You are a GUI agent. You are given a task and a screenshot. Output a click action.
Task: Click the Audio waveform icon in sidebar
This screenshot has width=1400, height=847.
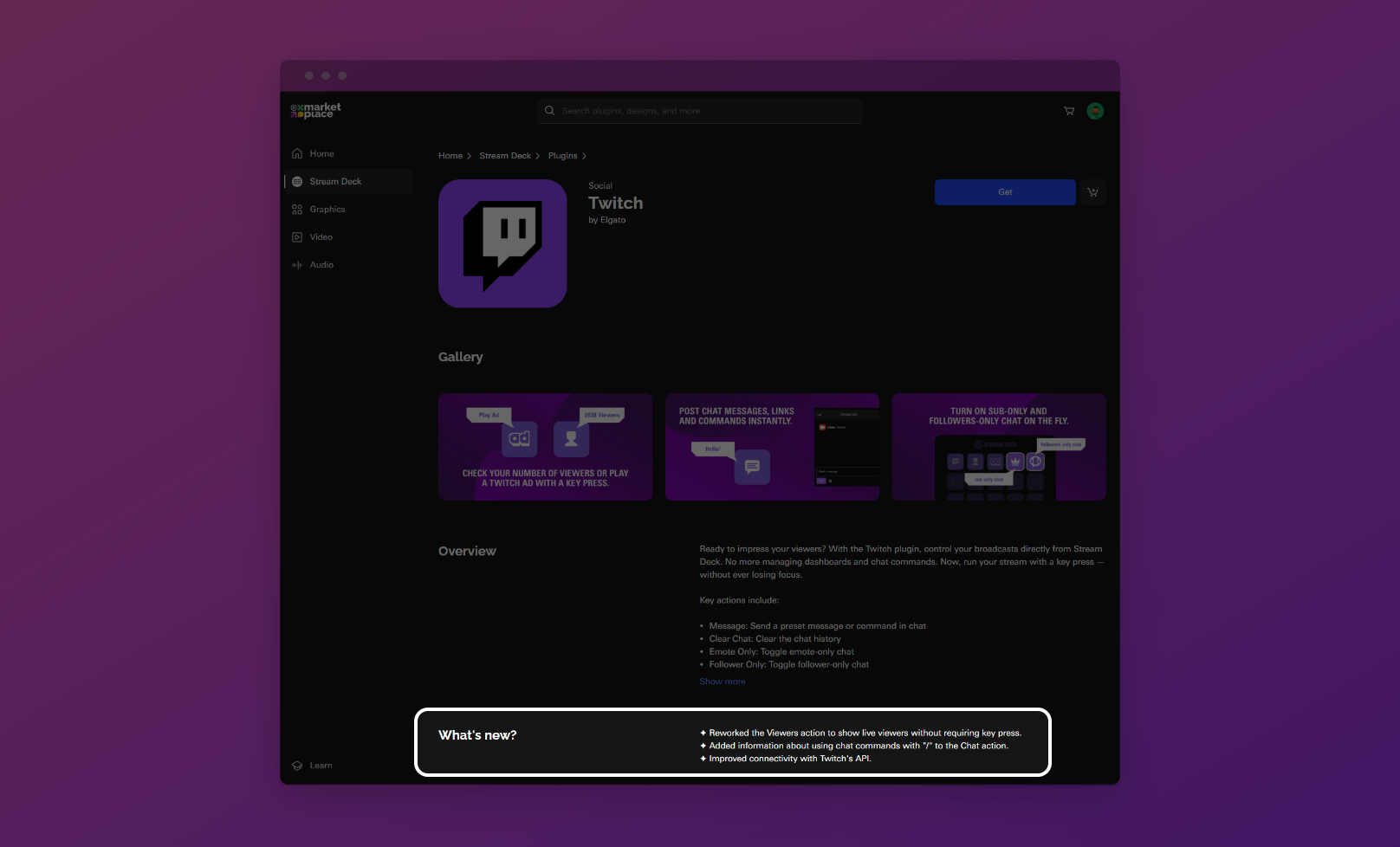(x=297, y=265)
